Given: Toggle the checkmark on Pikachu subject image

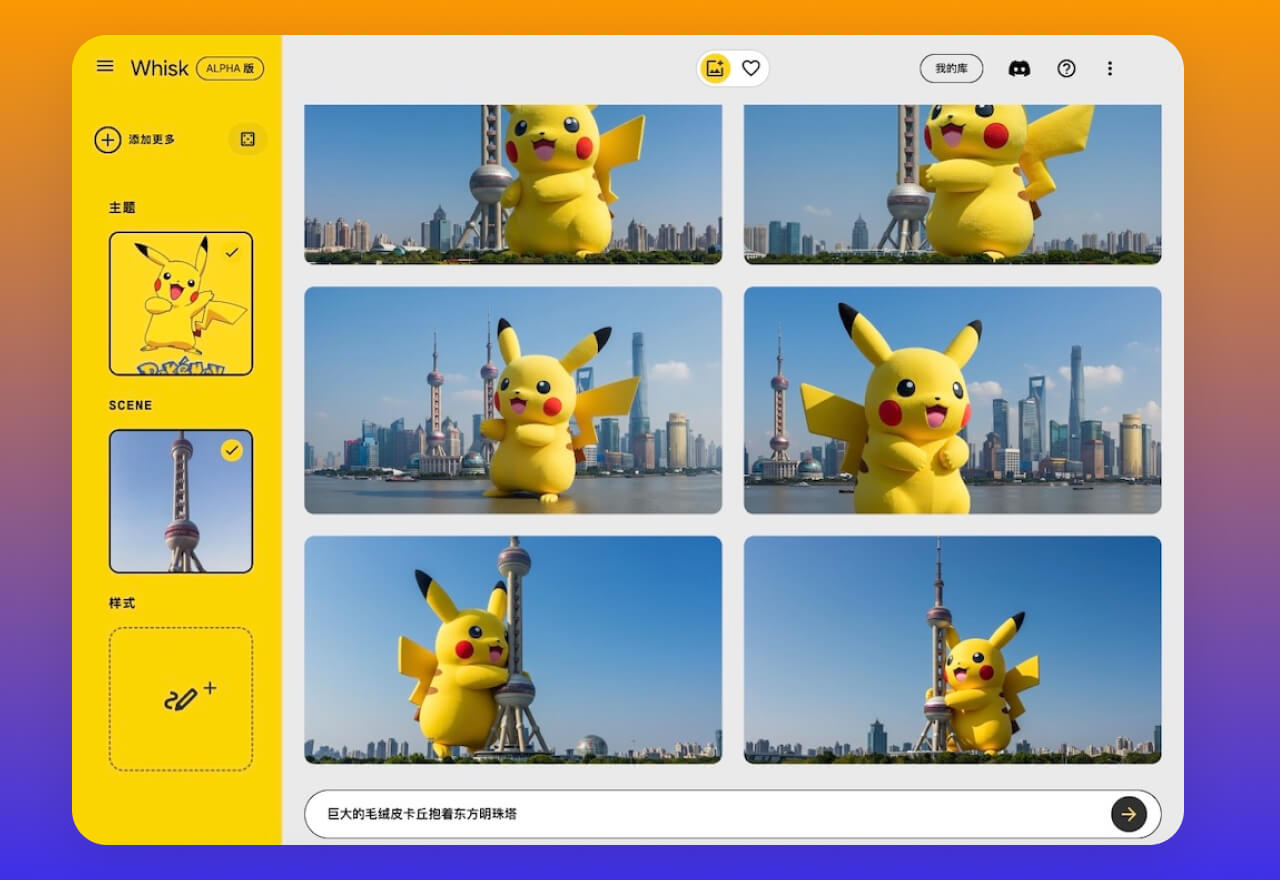Looking at the screenshot, I should pyautogui.click(x=232, y=253).
